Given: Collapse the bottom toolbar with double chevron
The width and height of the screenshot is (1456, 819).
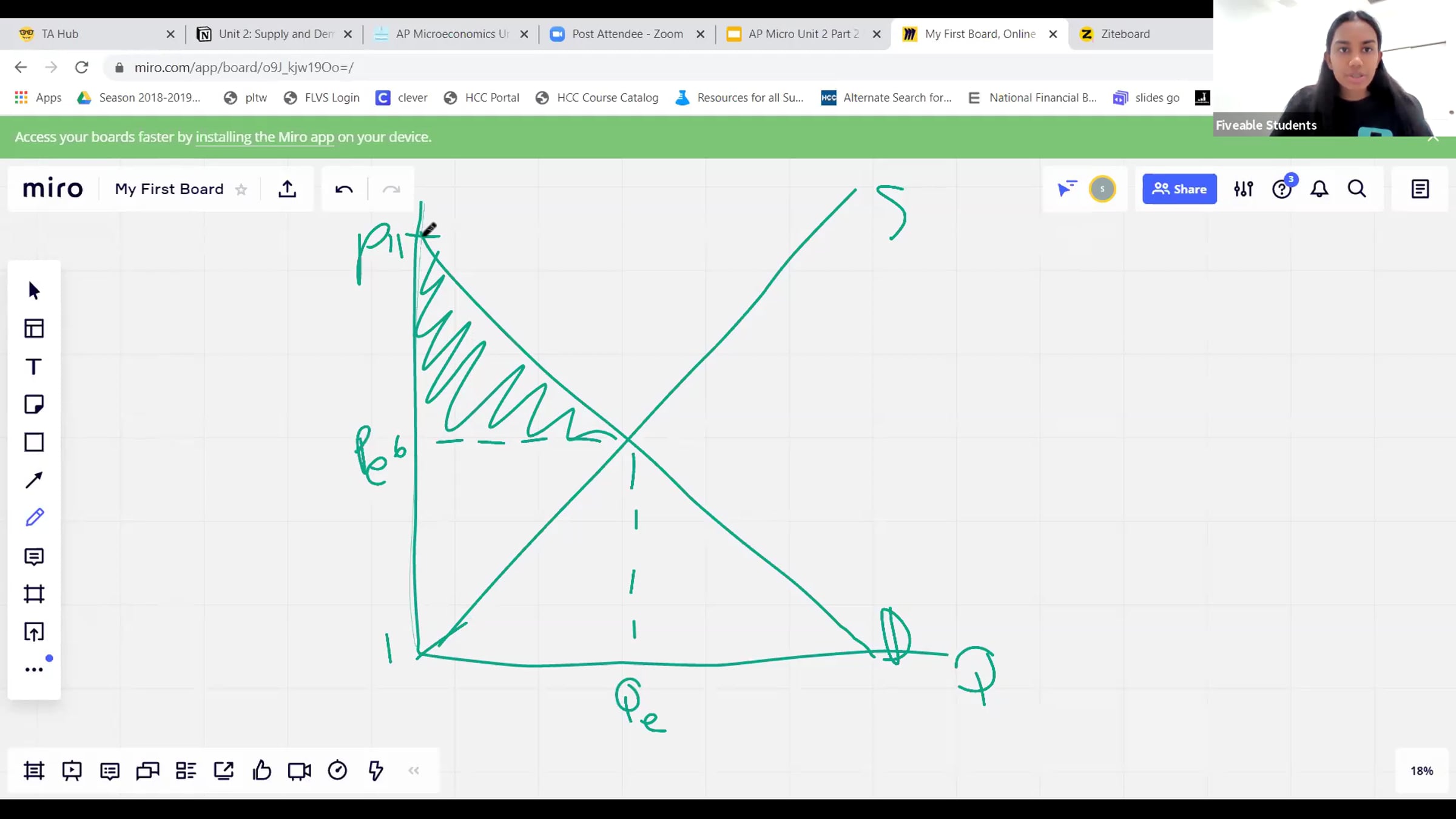Looking at the screenshot, I should point(414,770).
